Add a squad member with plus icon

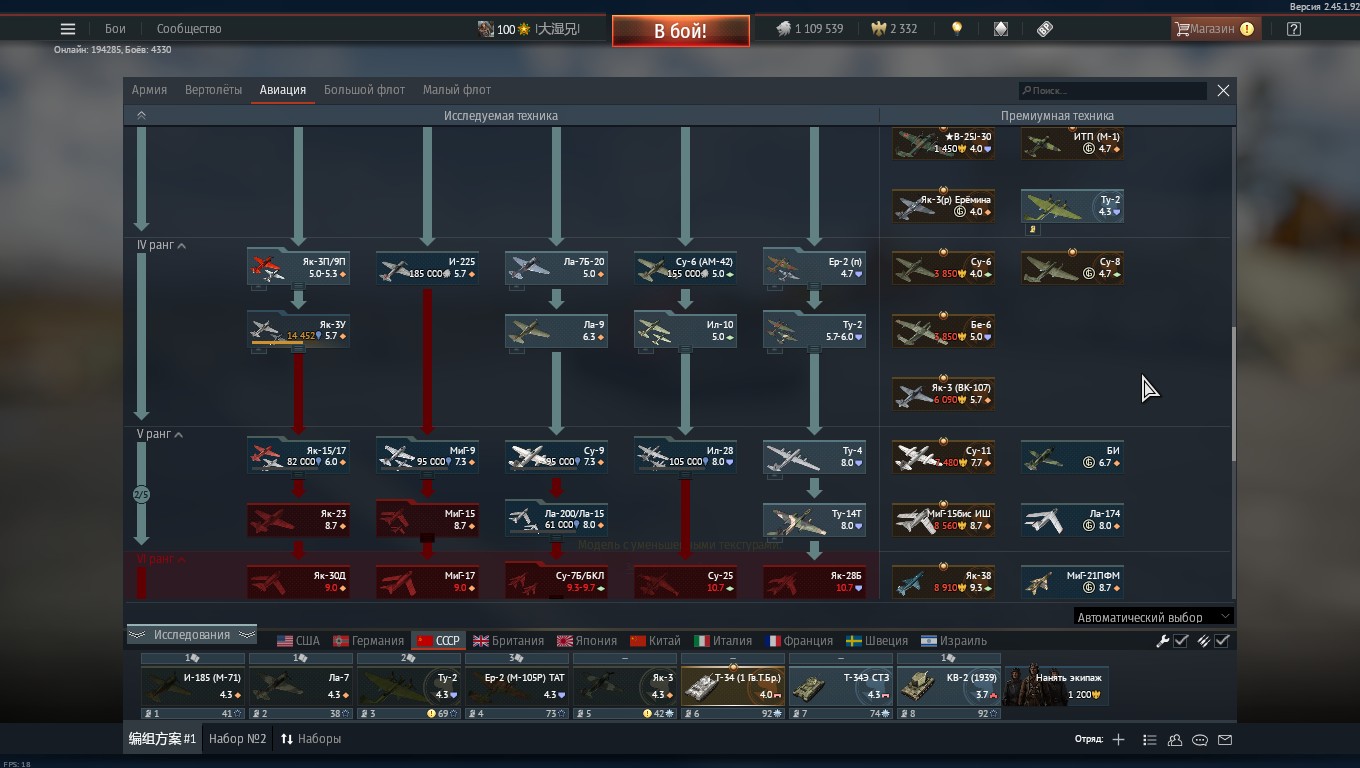coord(1118,739)
